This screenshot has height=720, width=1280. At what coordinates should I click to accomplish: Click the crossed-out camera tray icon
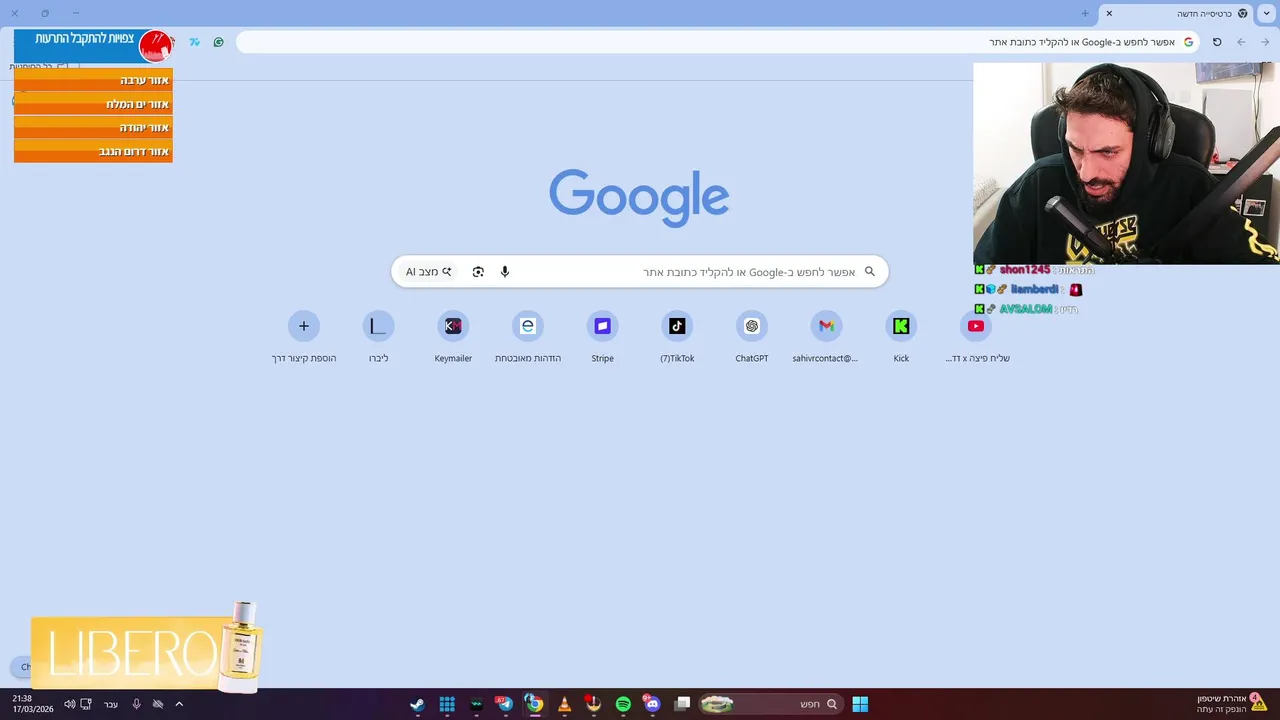158,704
